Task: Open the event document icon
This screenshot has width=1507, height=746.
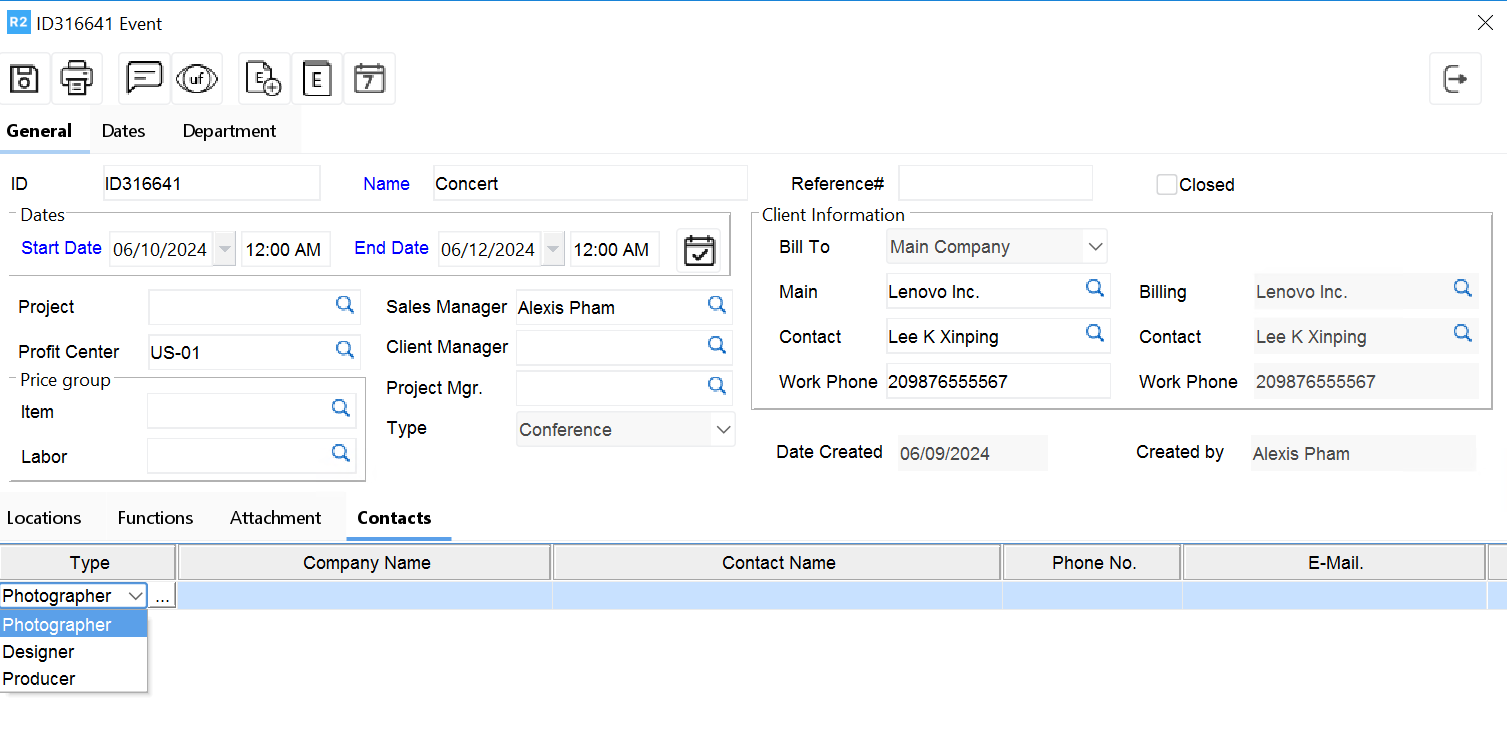Action: [317, 78]
